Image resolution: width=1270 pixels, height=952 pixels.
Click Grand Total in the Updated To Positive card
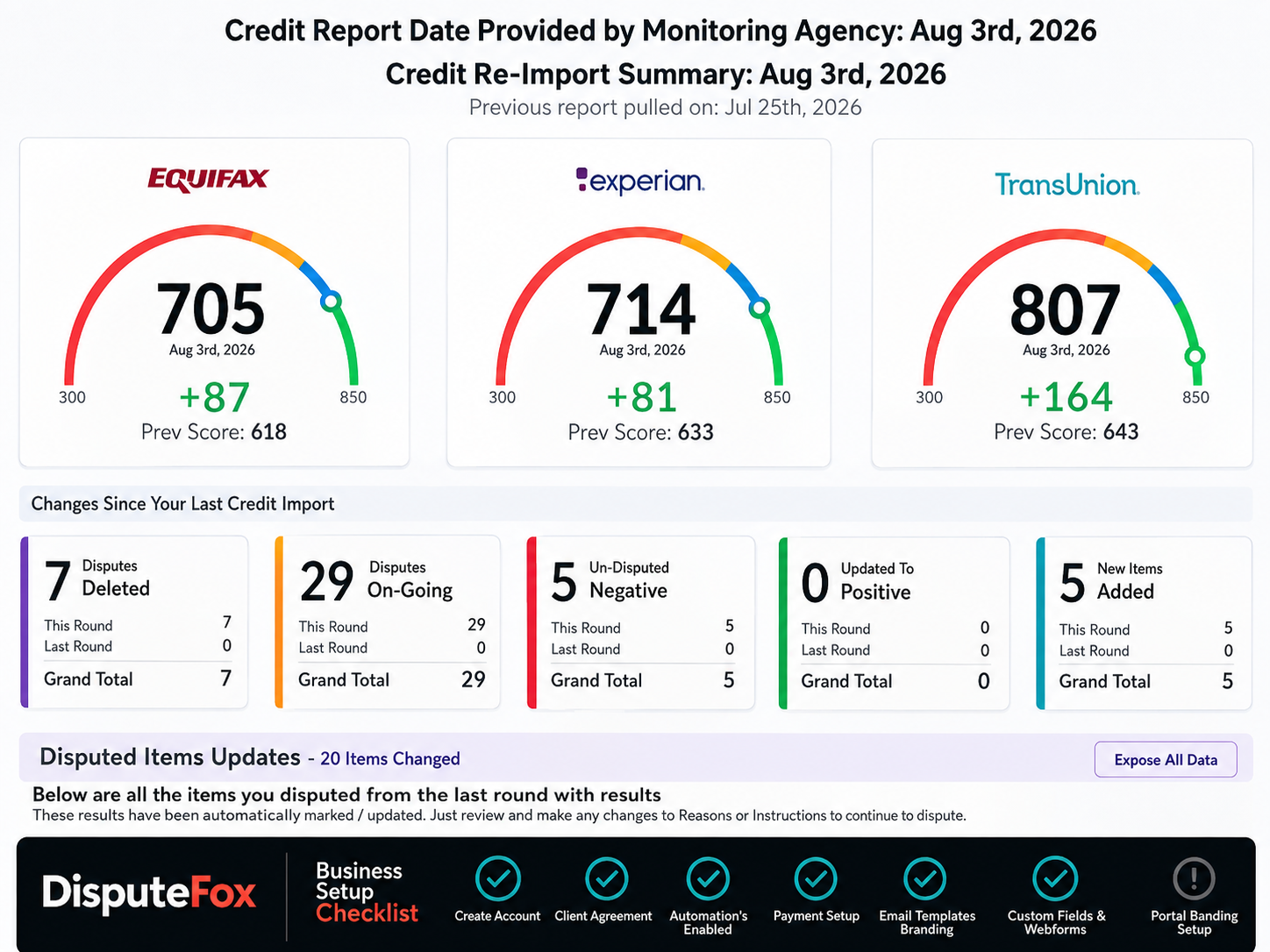click(x=846, y=682)
